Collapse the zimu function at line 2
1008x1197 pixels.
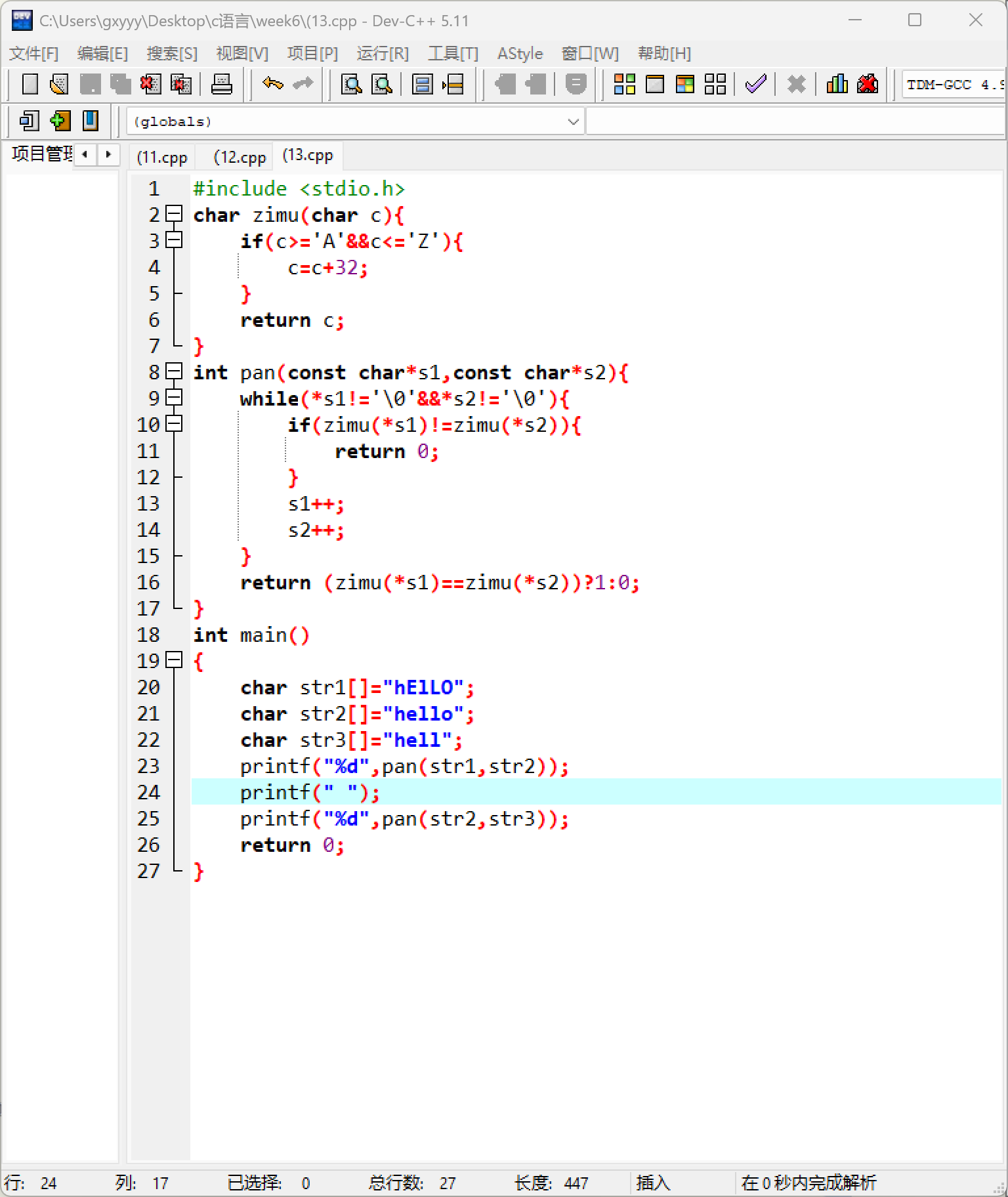[174, 214]
